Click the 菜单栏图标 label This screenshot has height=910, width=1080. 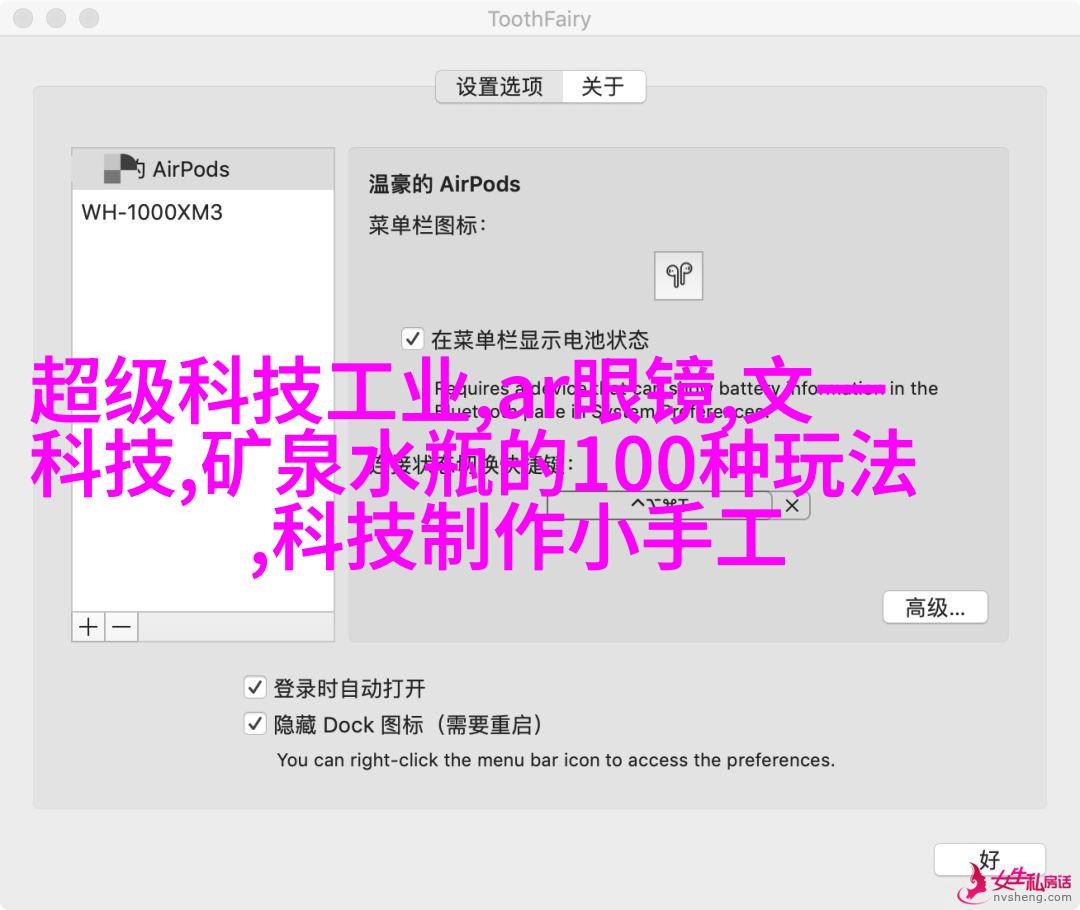[x=427, y=225]
